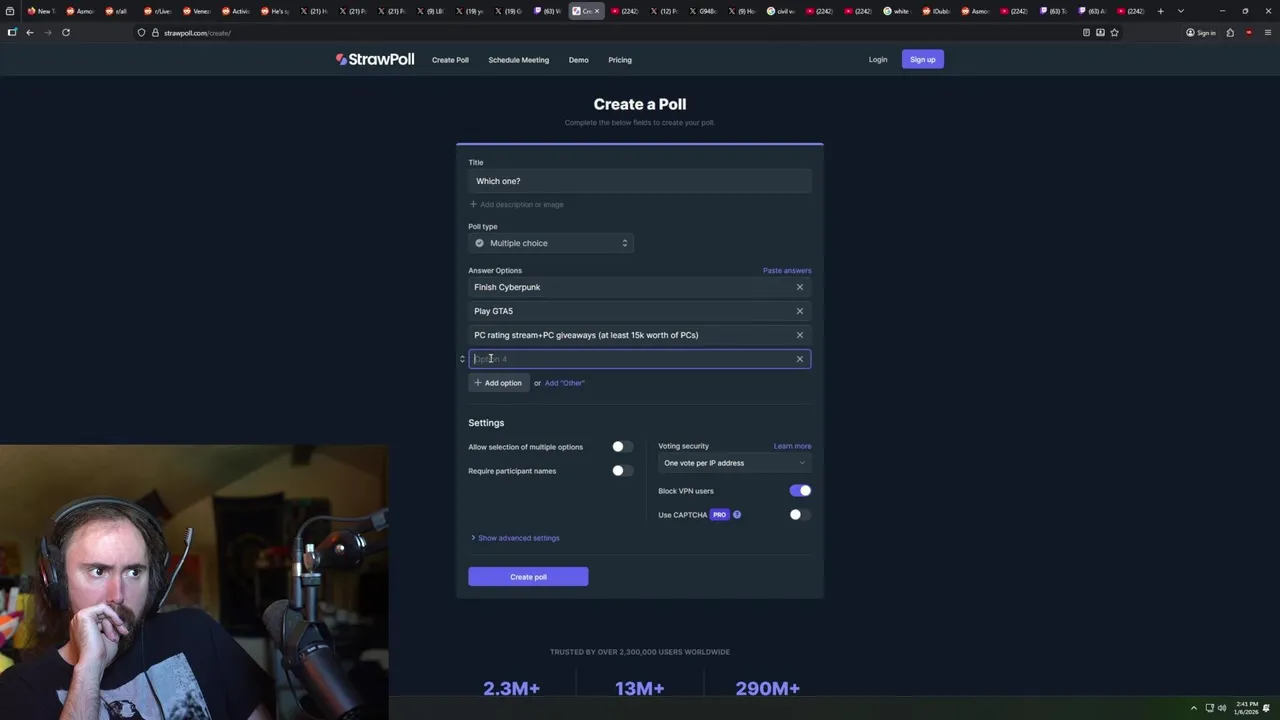This screenshot has height=720, width=1280.
Task: Click the site security lock icon
Action: pos(155,33)
